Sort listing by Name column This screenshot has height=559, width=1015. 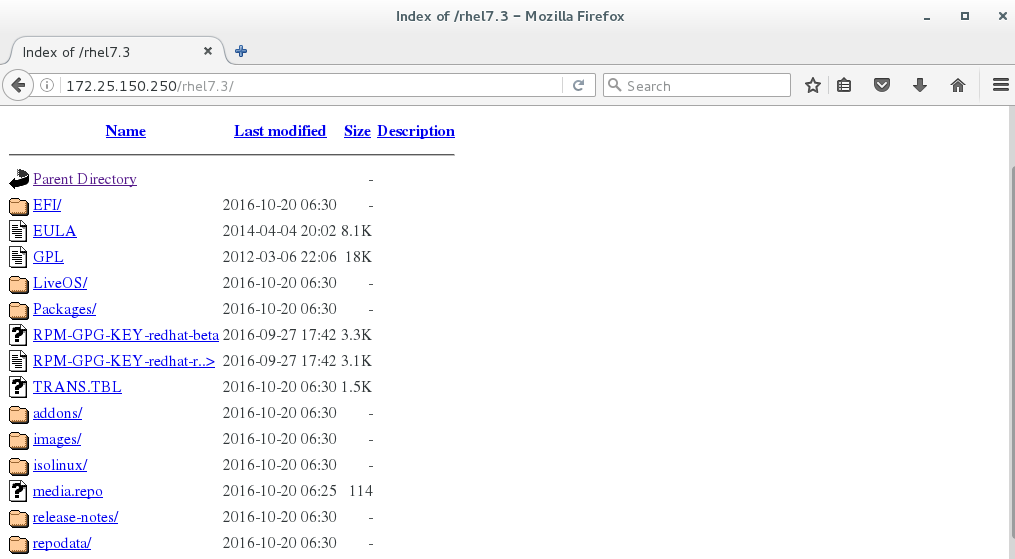tap(126, 131)
